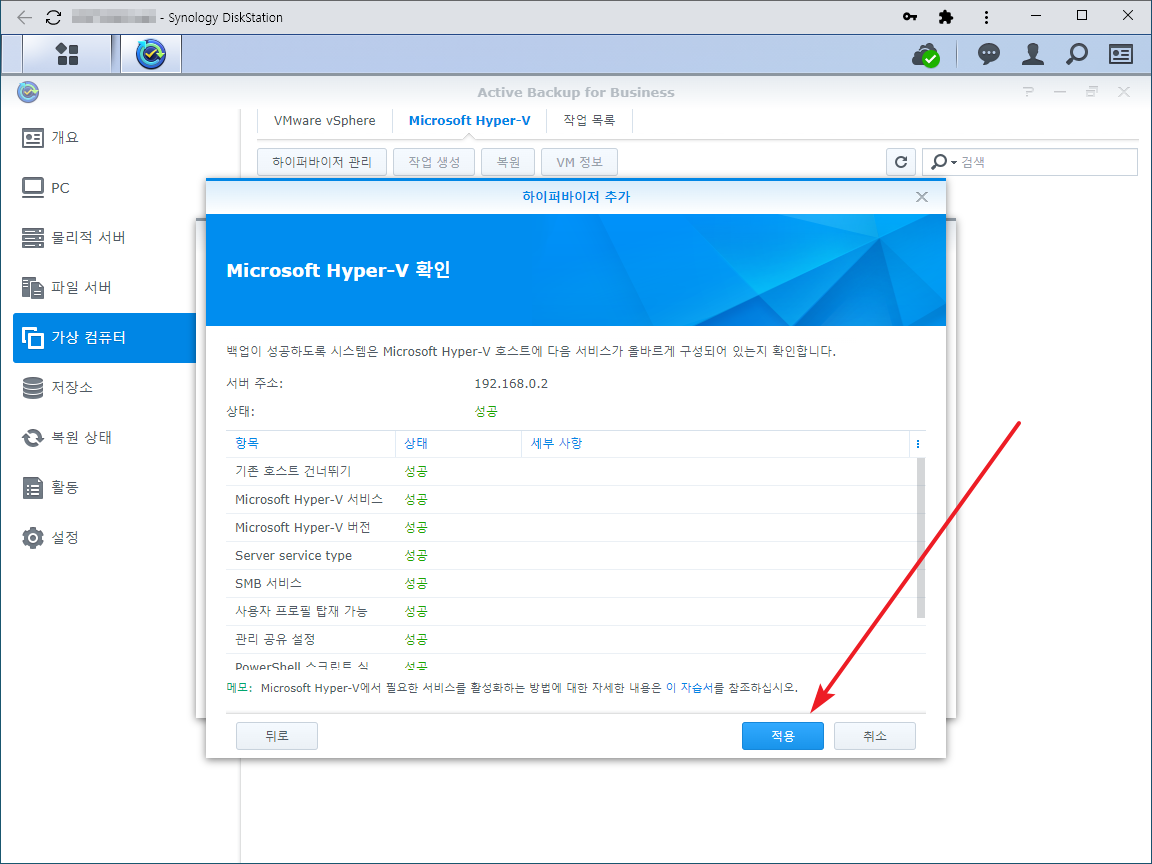Switch to the Microsoft Hyper-V tab

click(x=469, y=120)
